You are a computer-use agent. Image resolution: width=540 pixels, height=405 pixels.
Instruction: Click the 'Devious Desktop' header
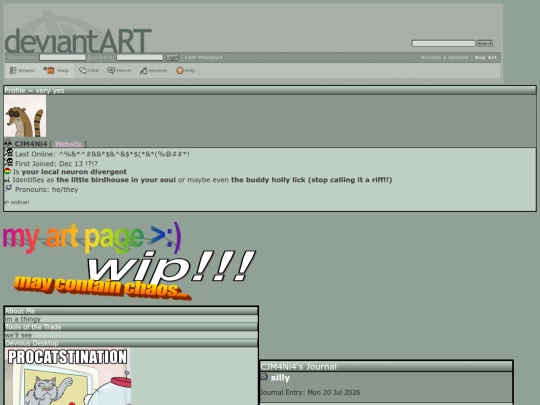click(x=131, y=343)
